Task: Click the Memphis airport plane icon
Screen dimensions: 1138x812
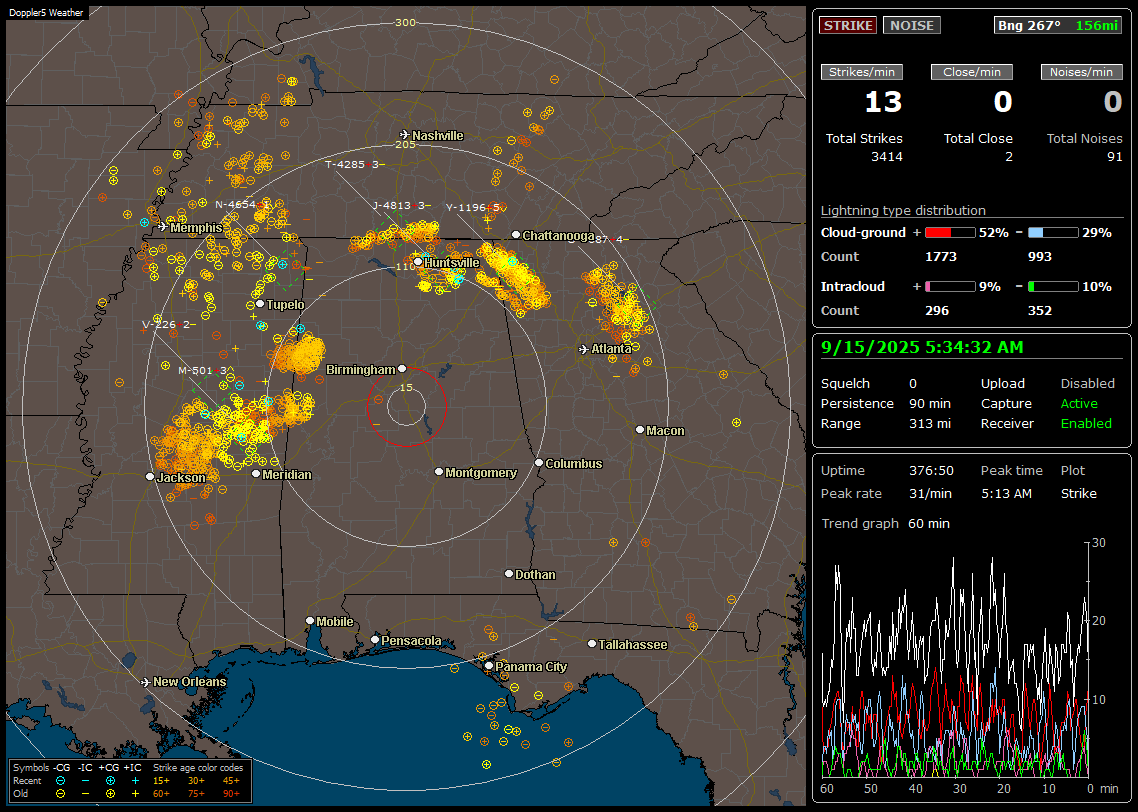Action: pyautogui.click(x=163, y=227)
